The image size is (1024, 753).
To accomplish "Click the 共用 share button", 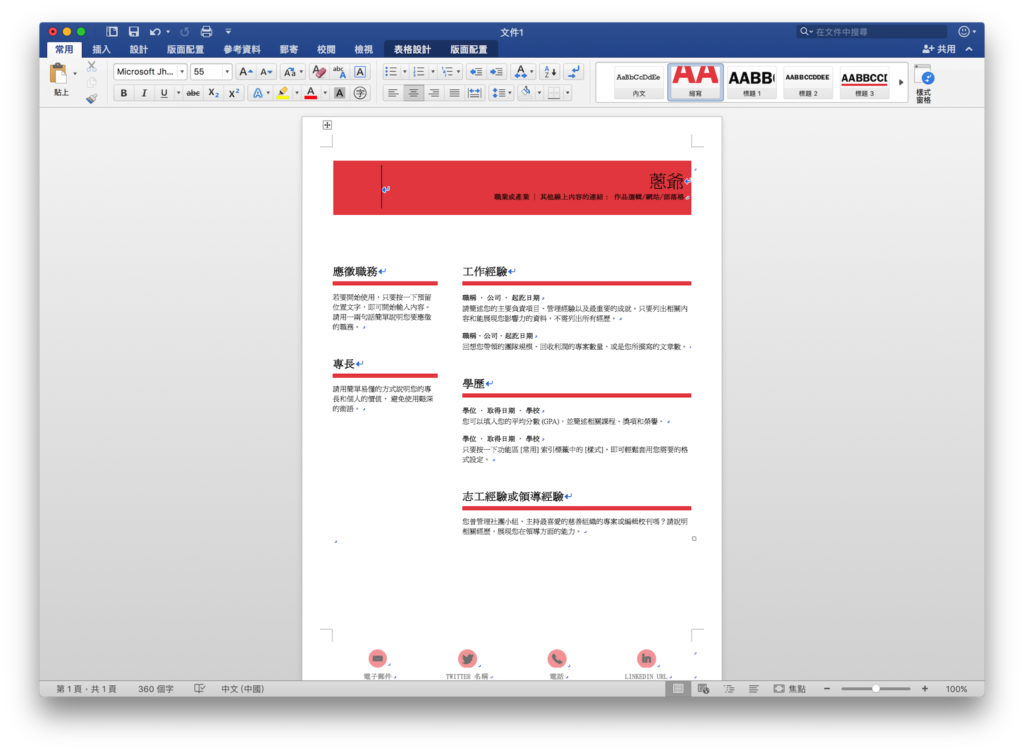I will 939,49.
